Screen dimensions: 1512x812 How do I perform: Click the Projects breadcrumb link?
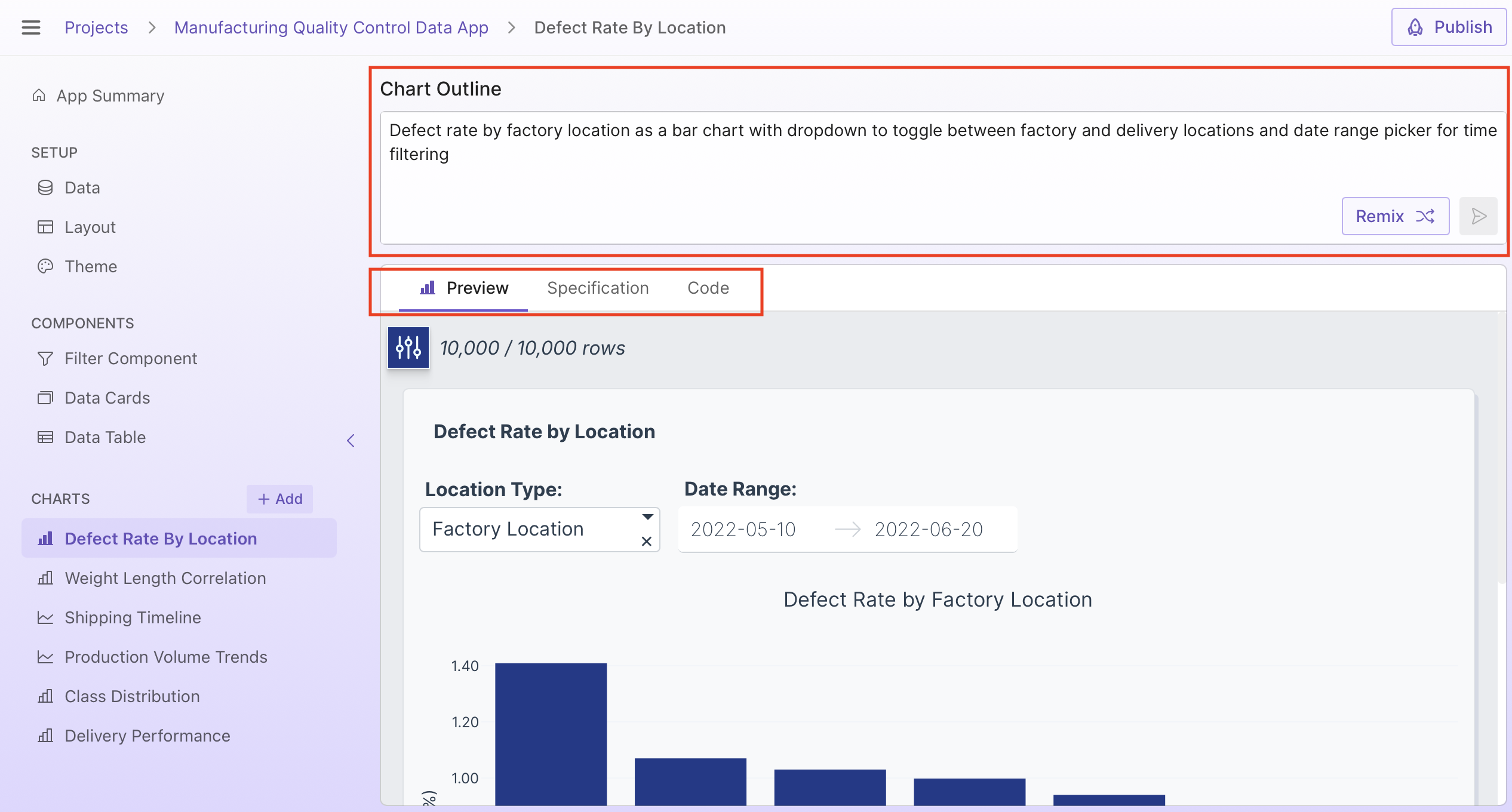pos(96,27)
